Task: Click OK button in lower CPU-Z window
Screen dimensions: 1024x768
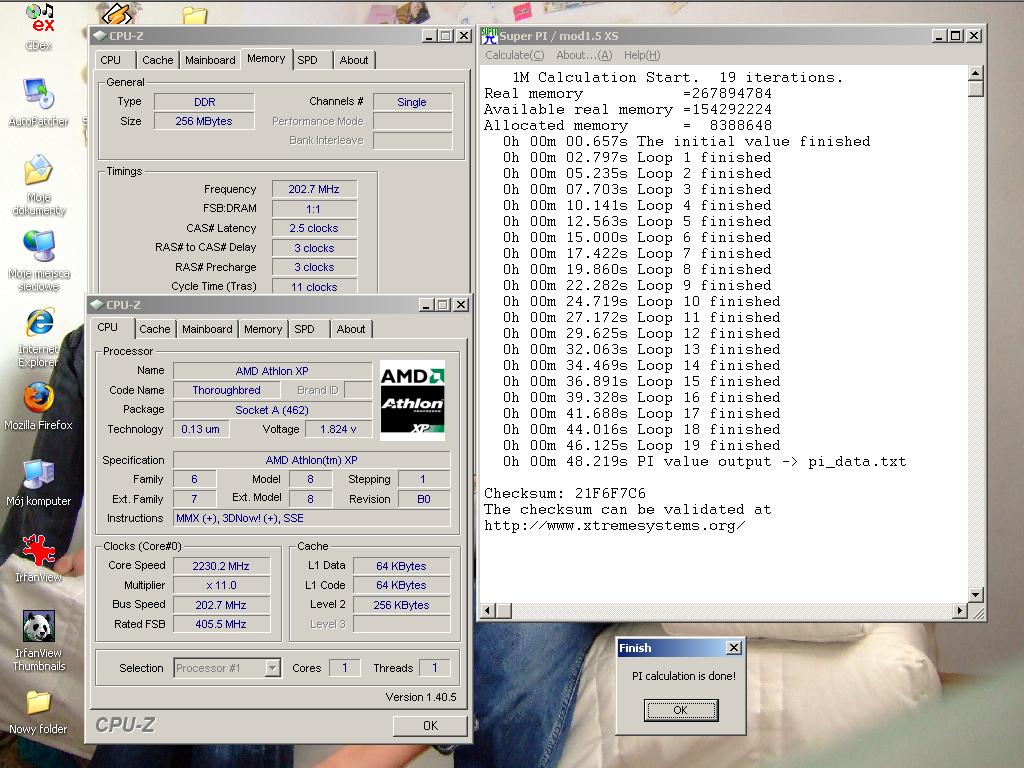Action: click(430, 726)
